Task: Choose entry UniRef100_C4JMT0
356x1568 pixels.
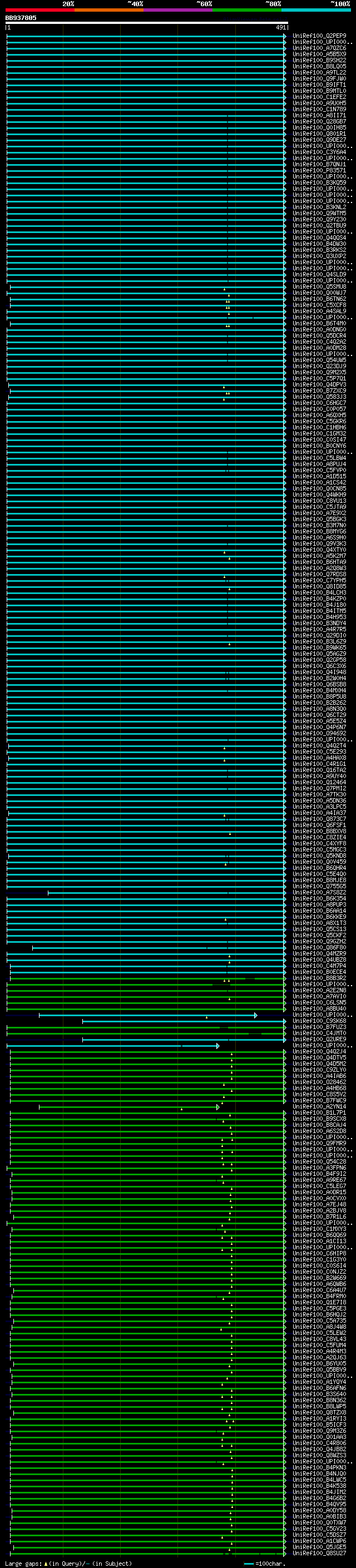Action: 319,1033
